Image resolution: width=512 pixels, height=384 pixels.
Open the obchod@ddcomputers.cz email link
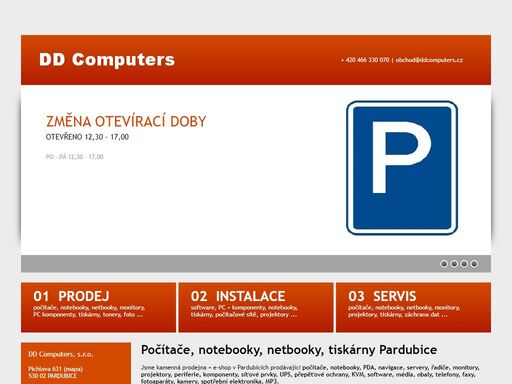(429, 60)
